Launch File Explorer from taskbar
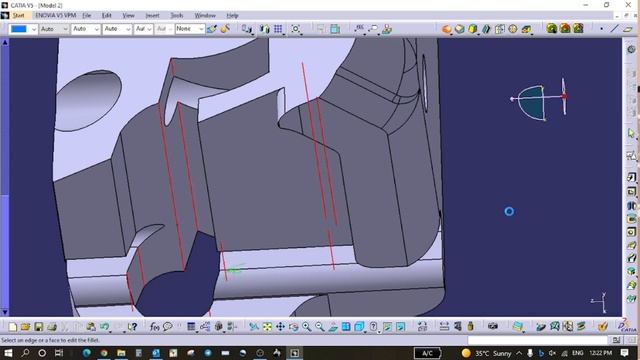The width and height of the screenshot is (640, 360). (x=121, y=353)
